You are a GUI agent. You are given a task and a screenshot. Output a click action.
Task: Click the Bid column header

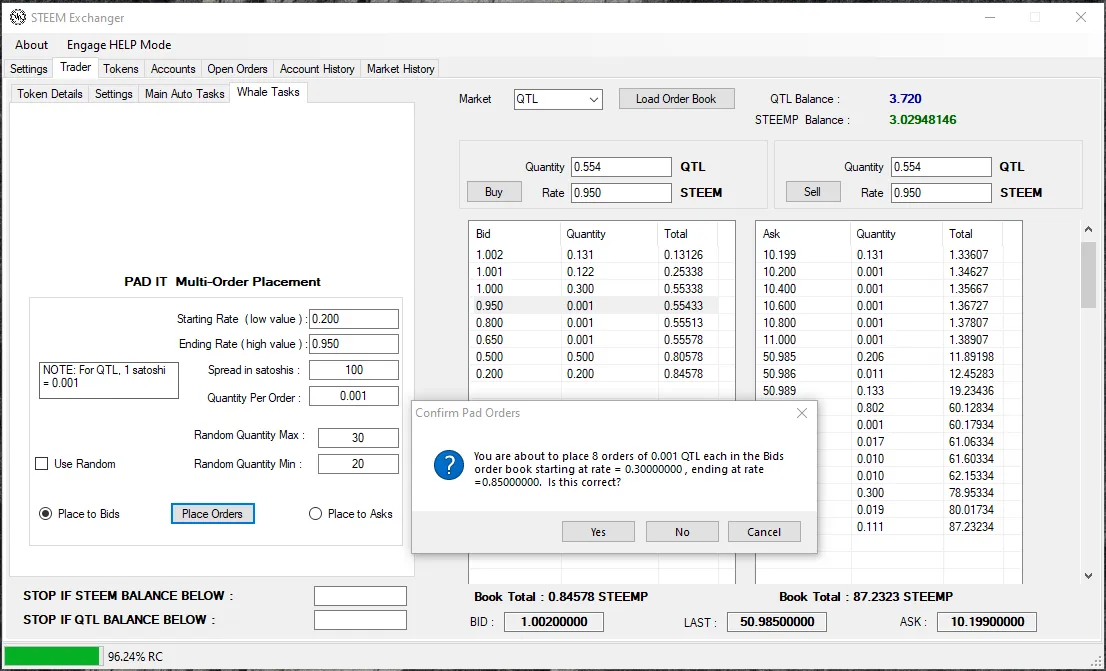(516, 234)
